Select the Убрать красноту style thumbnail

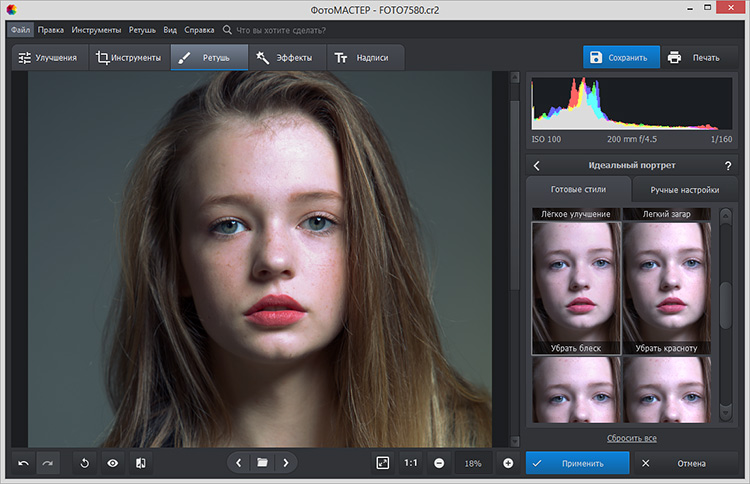pyautogui.click(x=666, y=287)
